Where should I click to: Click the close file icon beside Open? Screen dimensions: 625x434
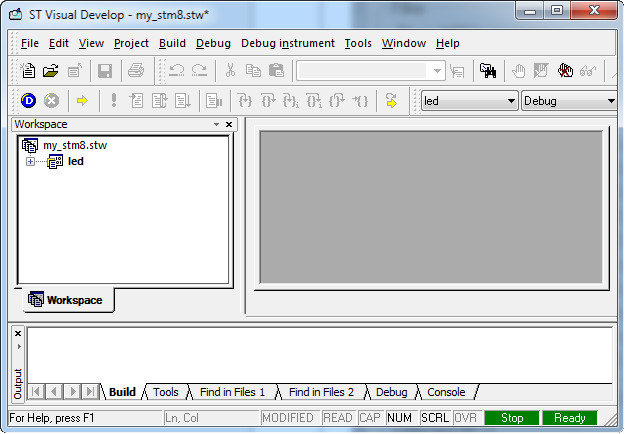pos(75,71)
